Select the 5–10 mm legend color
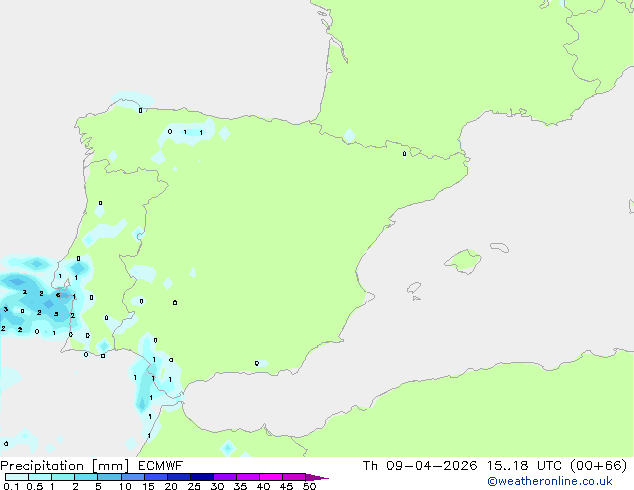This screenshot has width=634, height=490. point(109,477)
